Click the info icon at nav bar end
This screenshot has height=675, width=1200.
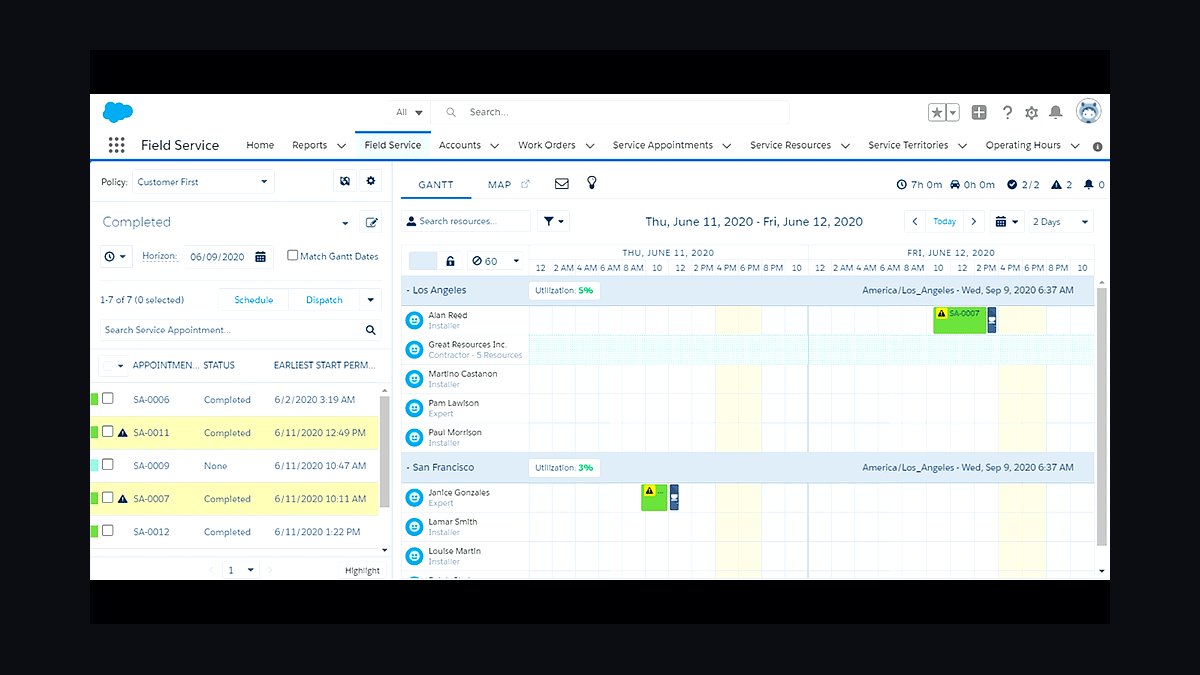point(1097,146)
